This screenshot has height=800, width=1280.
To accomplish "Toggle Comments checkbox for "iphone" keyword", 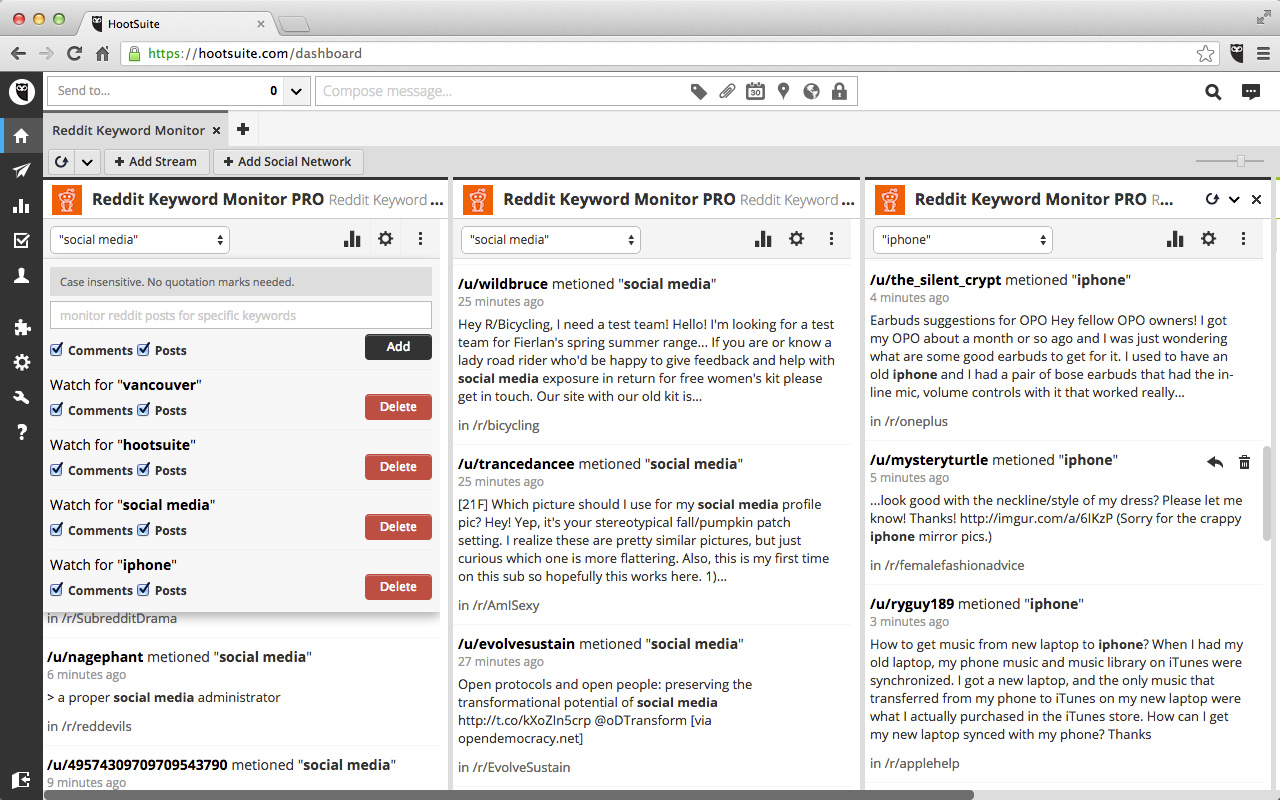I will [x=57, y=590].
